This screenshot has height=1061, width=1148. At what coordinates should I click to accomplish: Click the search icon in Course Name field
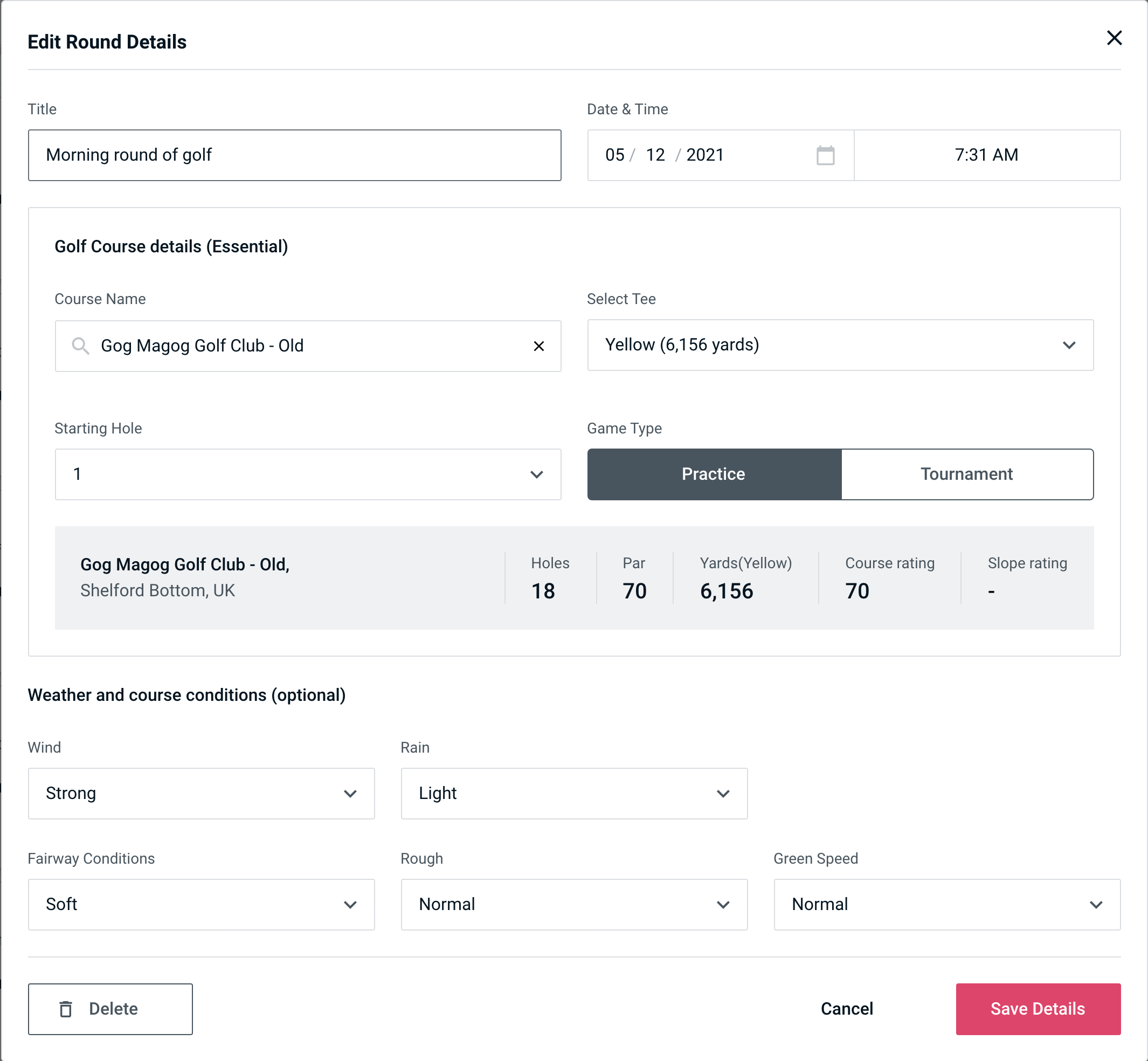click(80, 346)
